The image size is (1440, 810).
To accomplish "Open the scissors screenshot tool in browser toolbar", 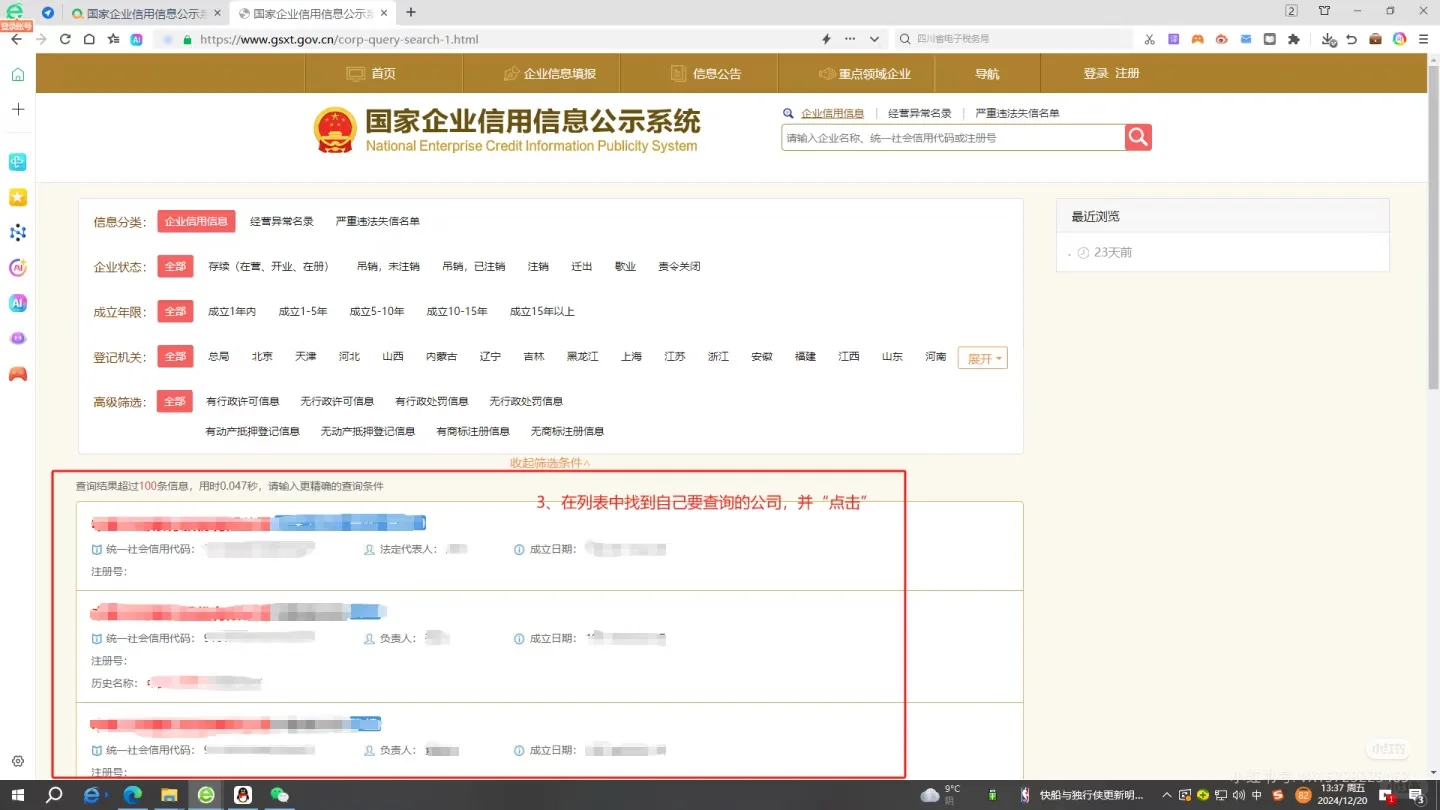I will click(1150, 39).
